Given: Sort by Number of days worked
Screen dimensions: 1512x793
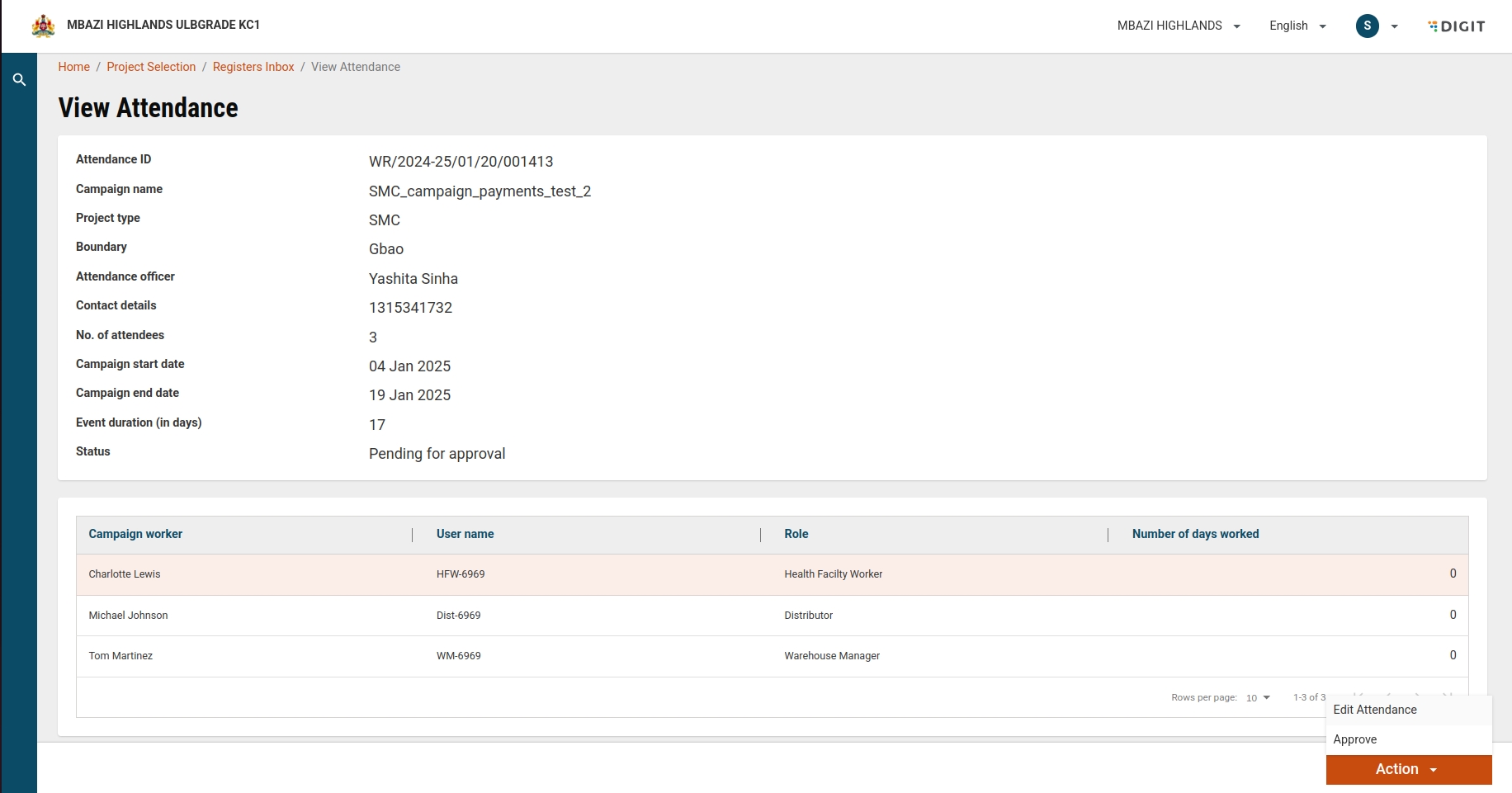Looking at the screenshot, I should [x=1195, y=534].
